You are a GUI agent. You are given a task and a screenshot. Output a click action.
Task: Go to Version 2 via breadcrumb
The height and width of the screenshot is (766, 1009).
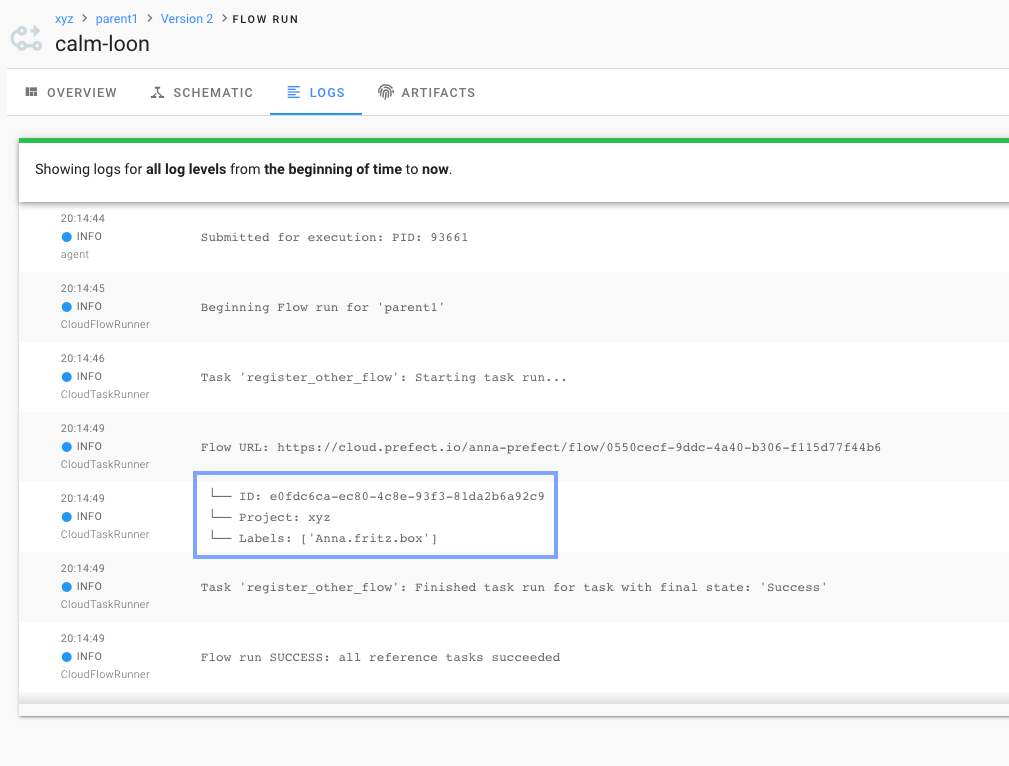point(186,18)
